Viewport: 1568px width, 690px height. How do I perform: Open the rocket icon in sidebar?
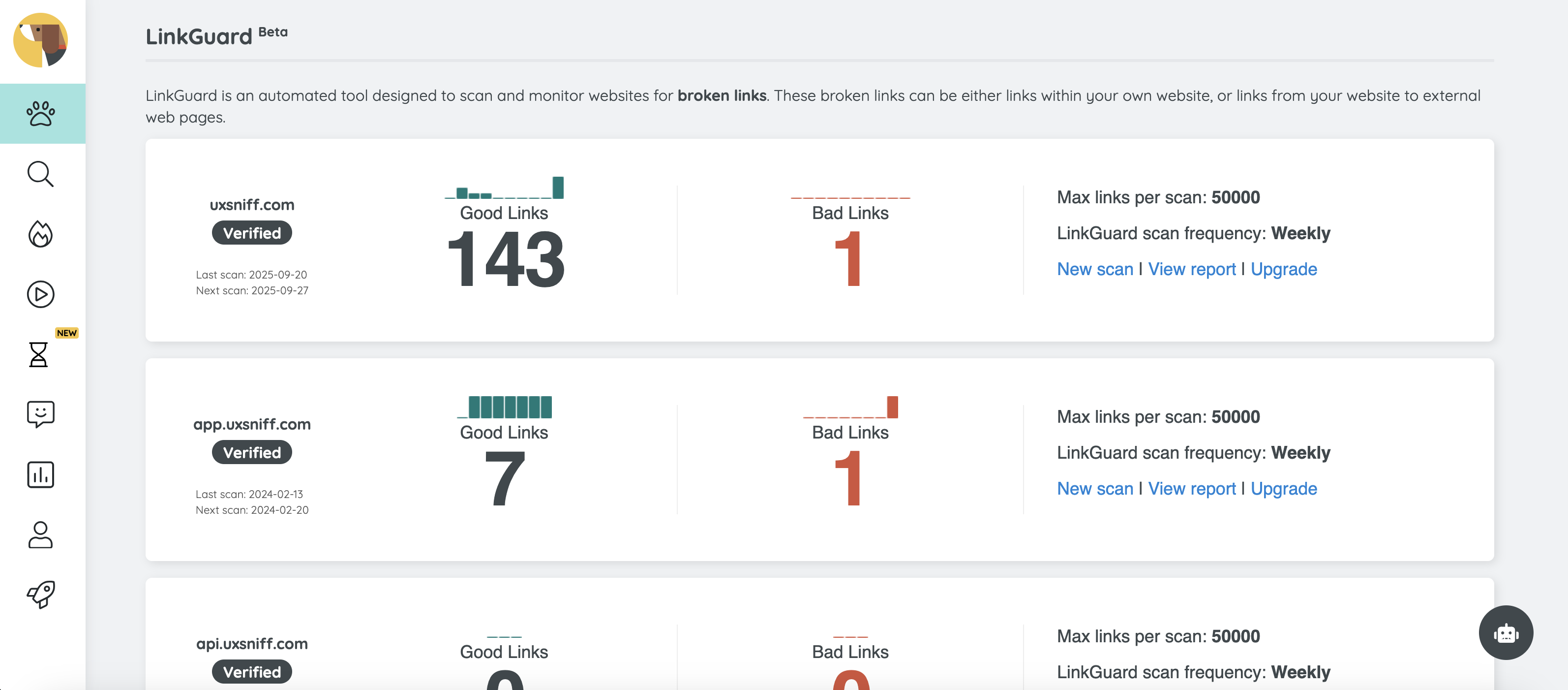coord(41,595)
